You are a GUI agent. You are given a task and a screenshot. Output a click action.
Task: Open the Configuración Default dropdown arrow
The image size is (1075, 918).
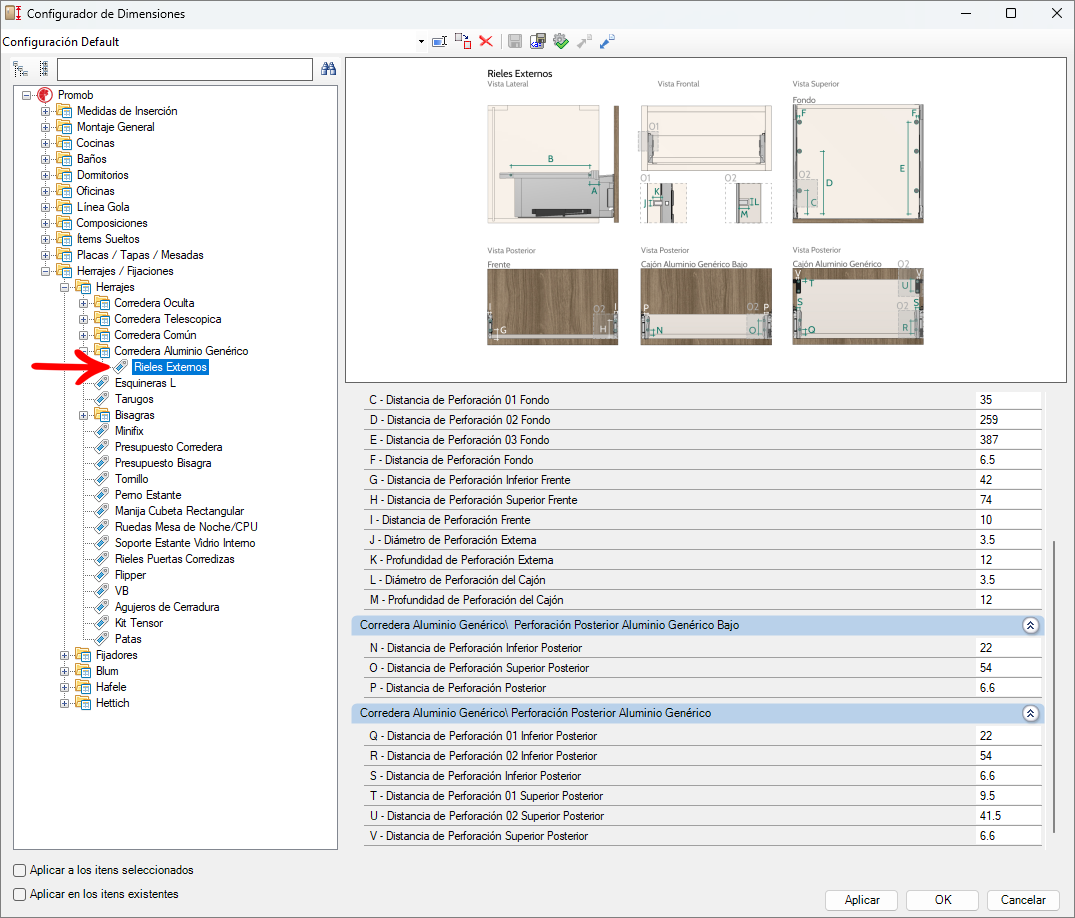421,42
